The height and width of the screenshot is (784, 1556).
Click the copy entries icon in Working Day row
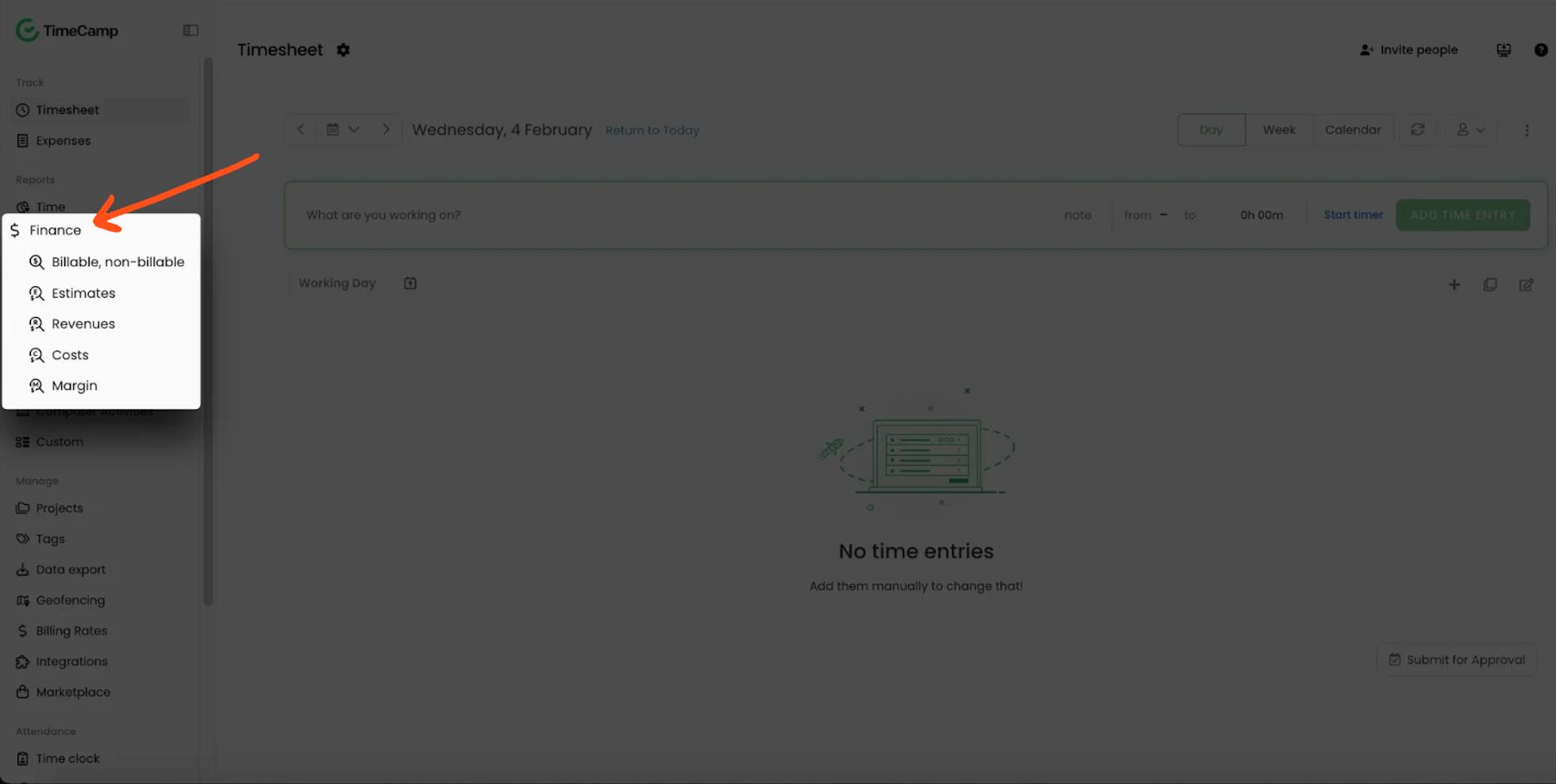(1490, 284)
